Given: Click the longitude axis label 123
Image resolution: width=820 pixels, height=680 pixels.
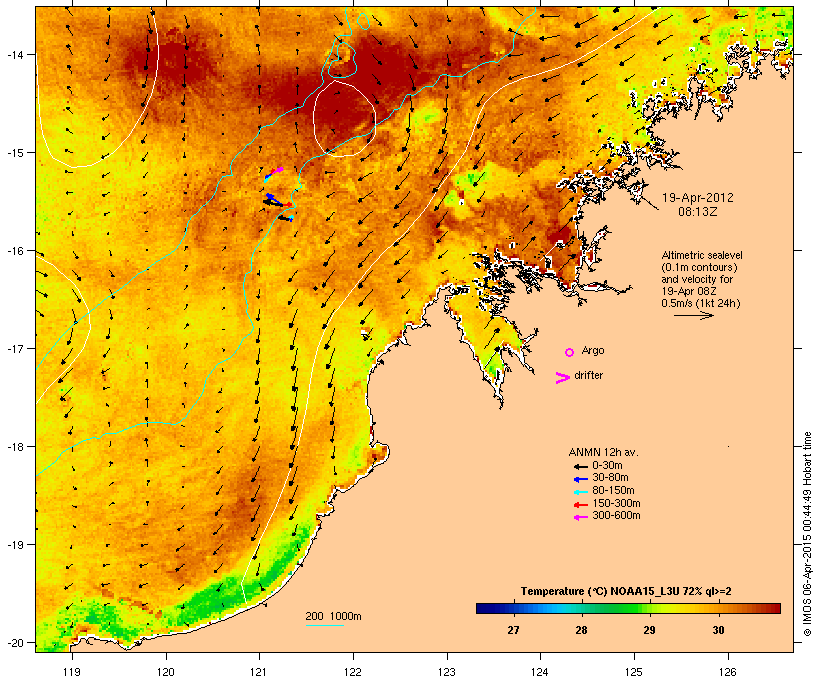Looking at the screenshot, I should click(447, 672).
